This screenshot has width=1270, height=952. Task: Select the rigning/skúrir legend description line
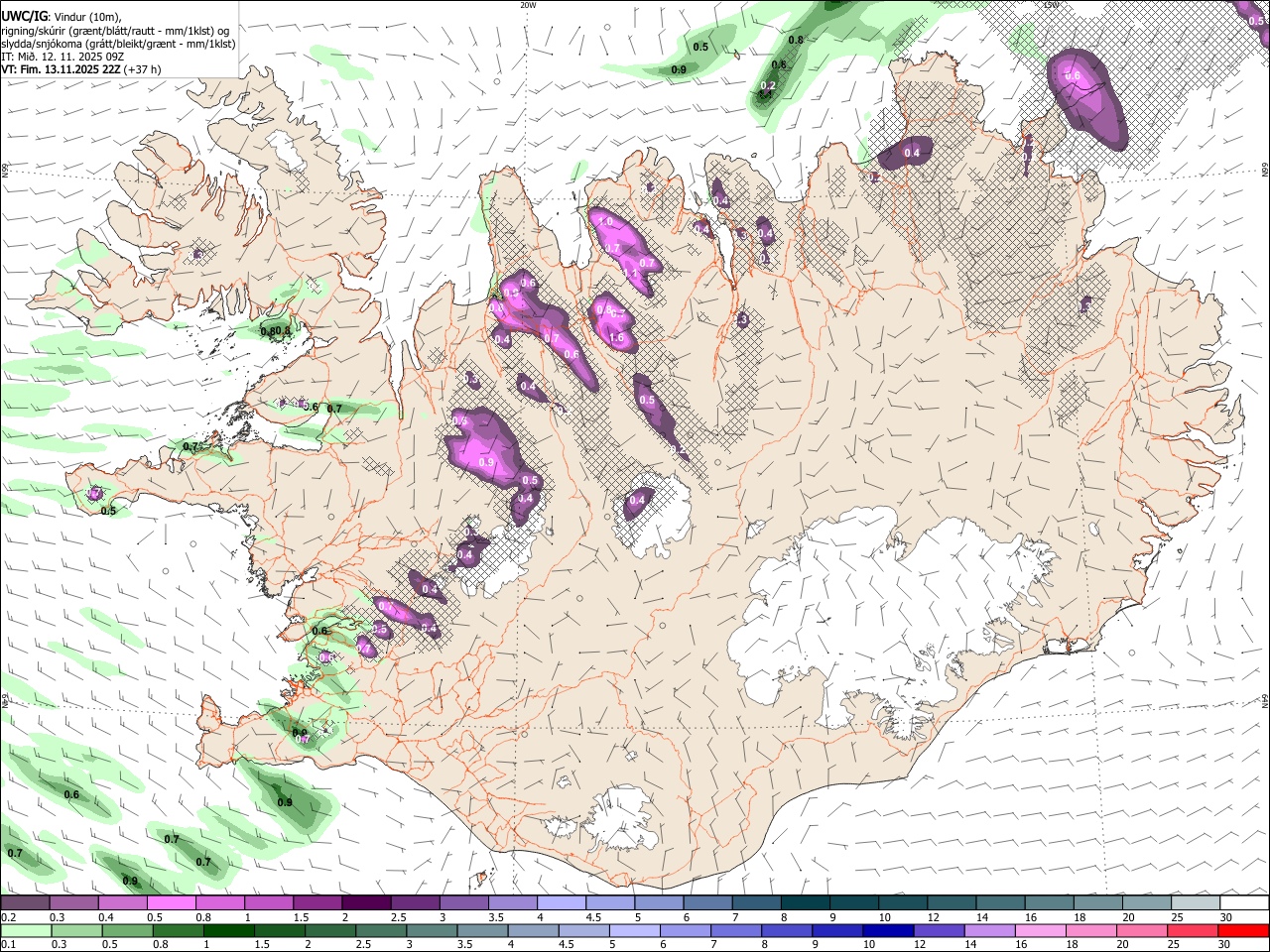(x=116, y=31)
